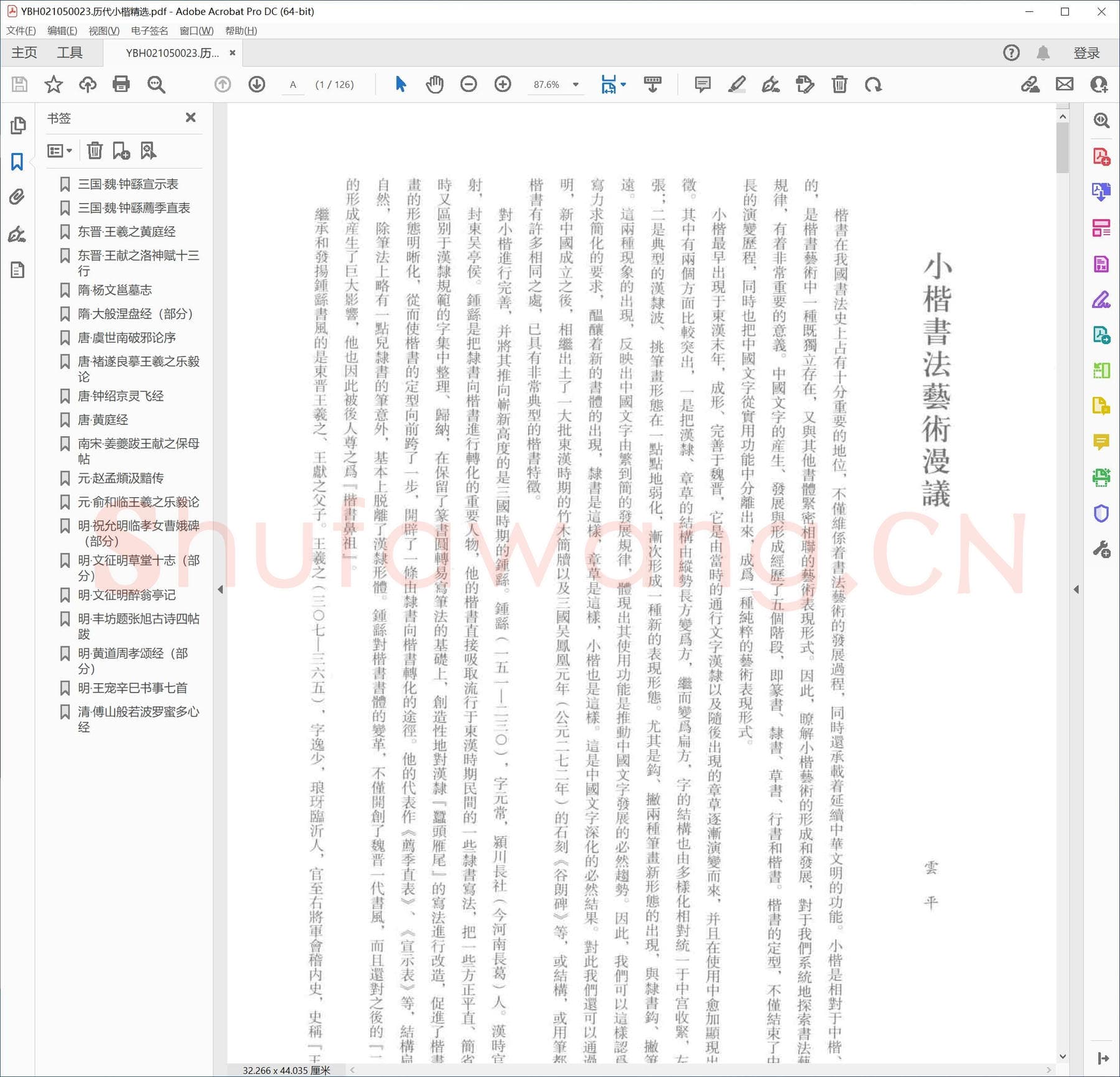The width and height of the screenshot is (1120, 1077).
Task: Open the 帮助 menu
Action: click(x=241, y=30)
